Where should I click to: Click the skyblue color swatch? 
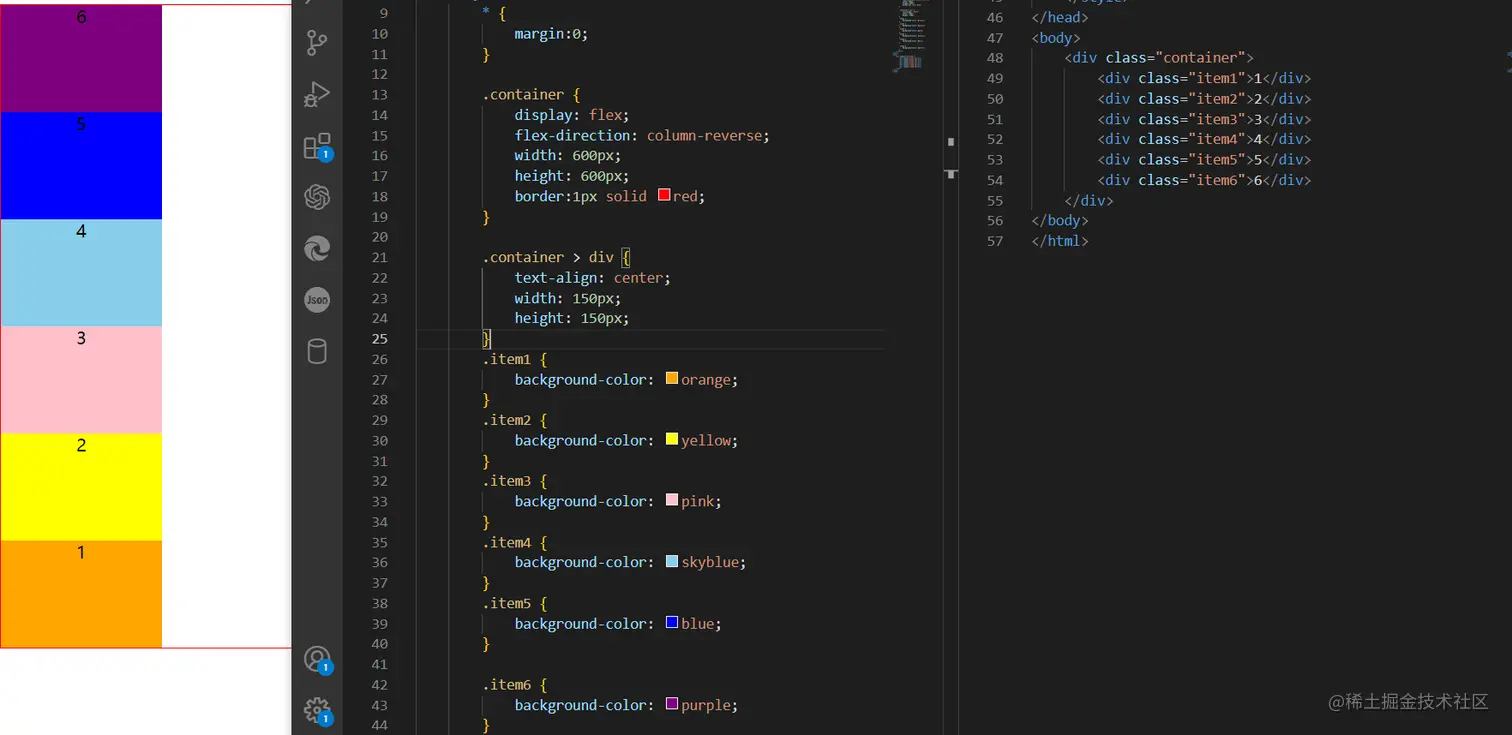[672, 562]
